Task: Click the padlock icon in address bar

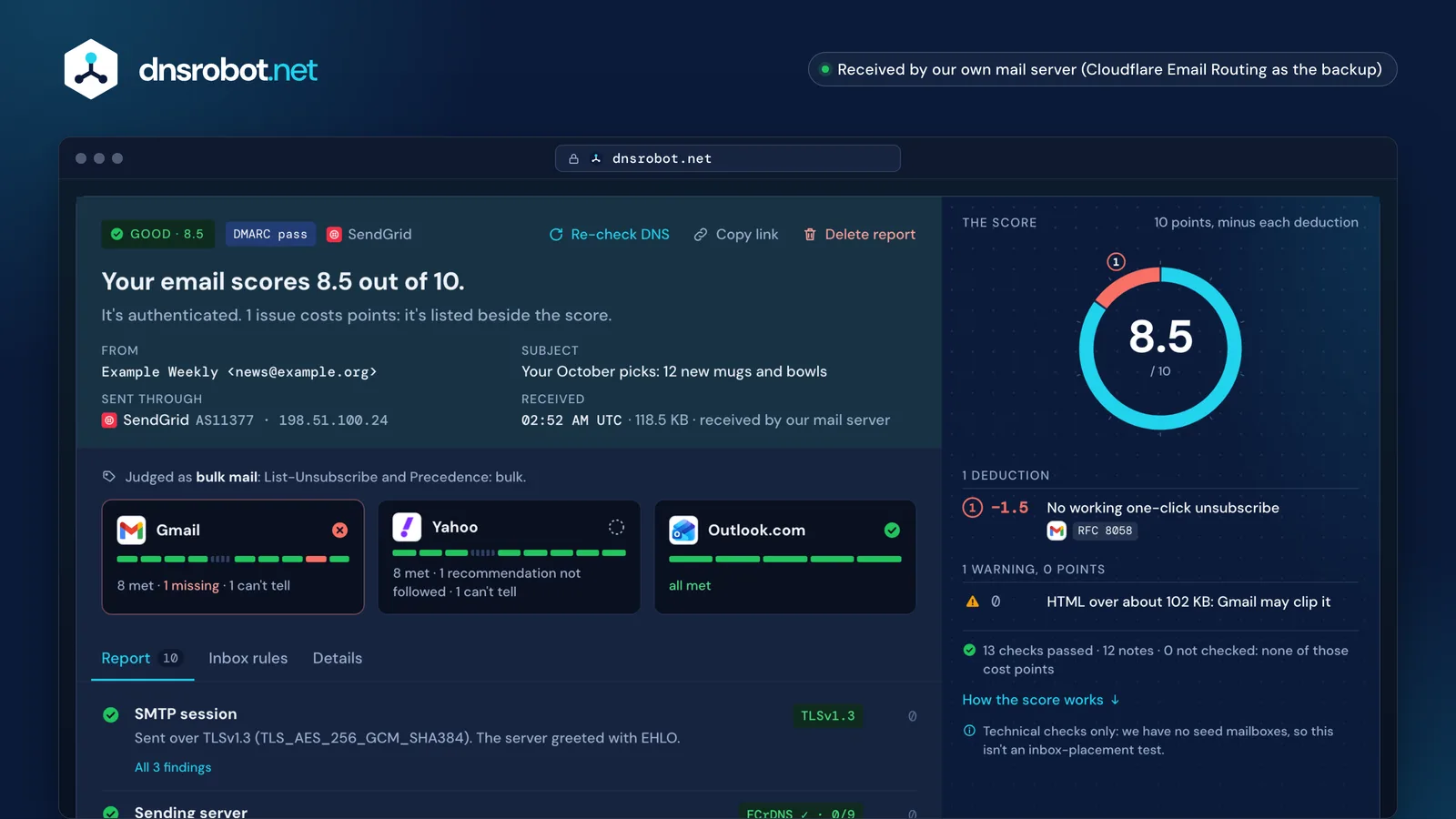Action: click(574, 159)
